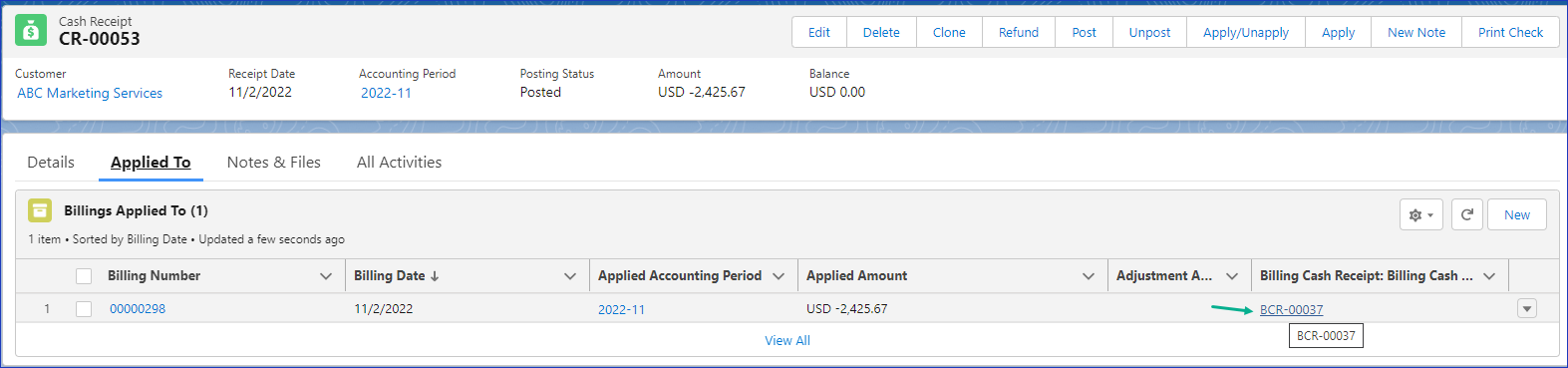Click the Delete button
This screenshot has width=1568, height=368.
[x=881, y=32]
